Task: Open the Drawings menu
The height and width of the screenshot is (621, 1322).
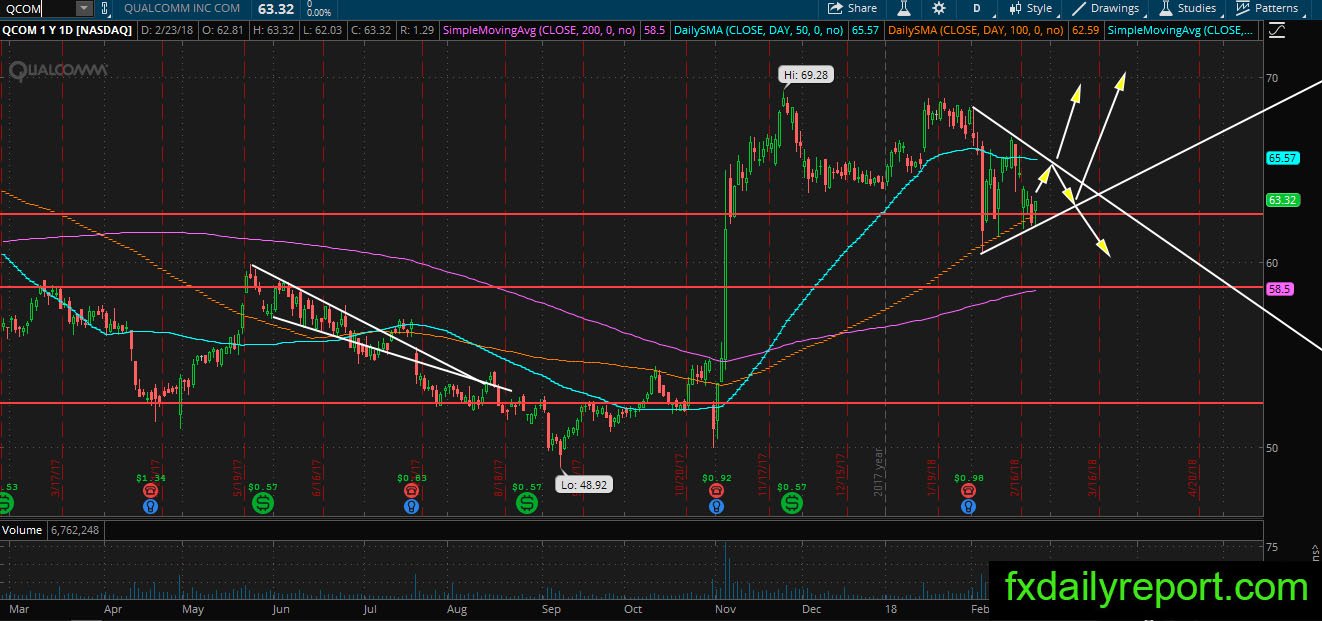Action: [1105, 8]
